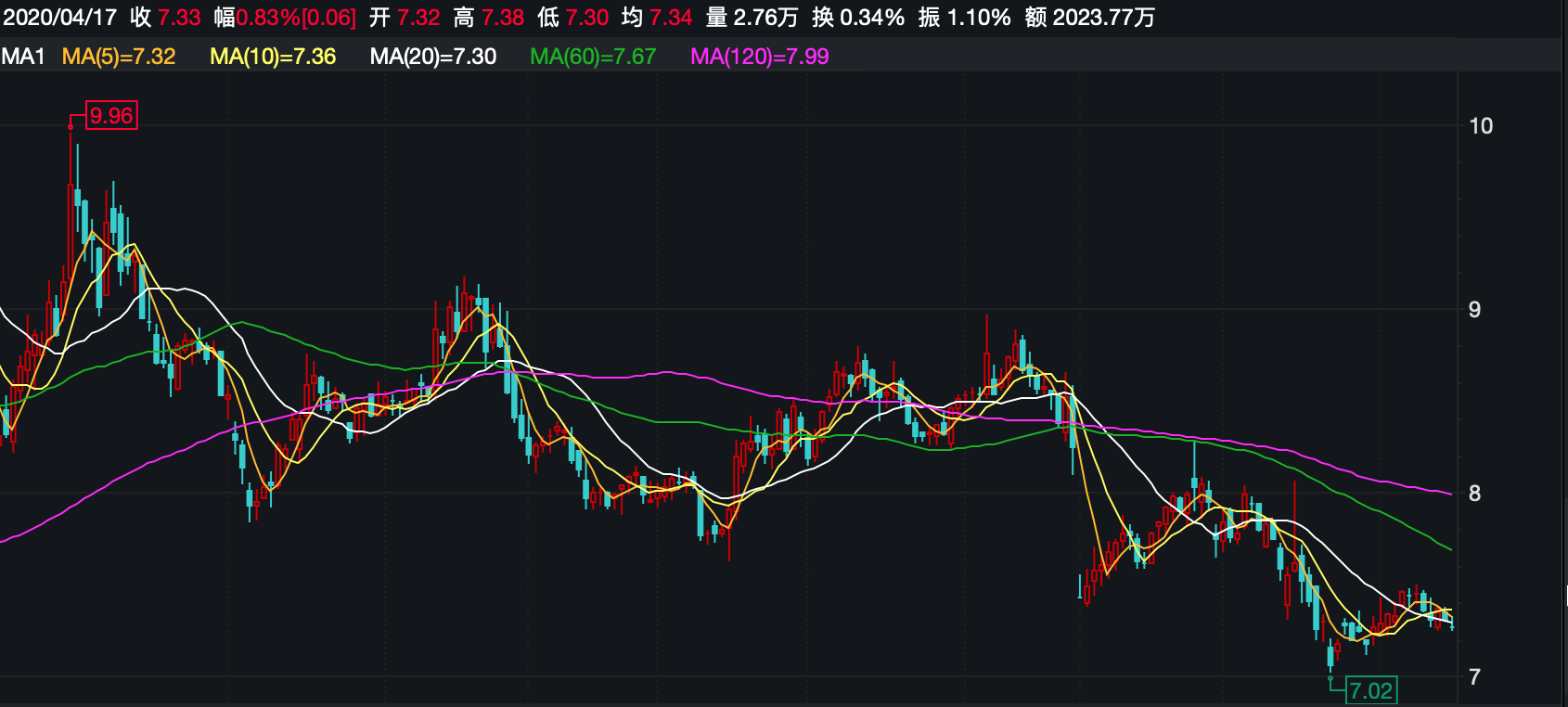The width and height of the screenshot is (1568, 707).
Task: Click the 9.96 high price marker
Action: 111,116
